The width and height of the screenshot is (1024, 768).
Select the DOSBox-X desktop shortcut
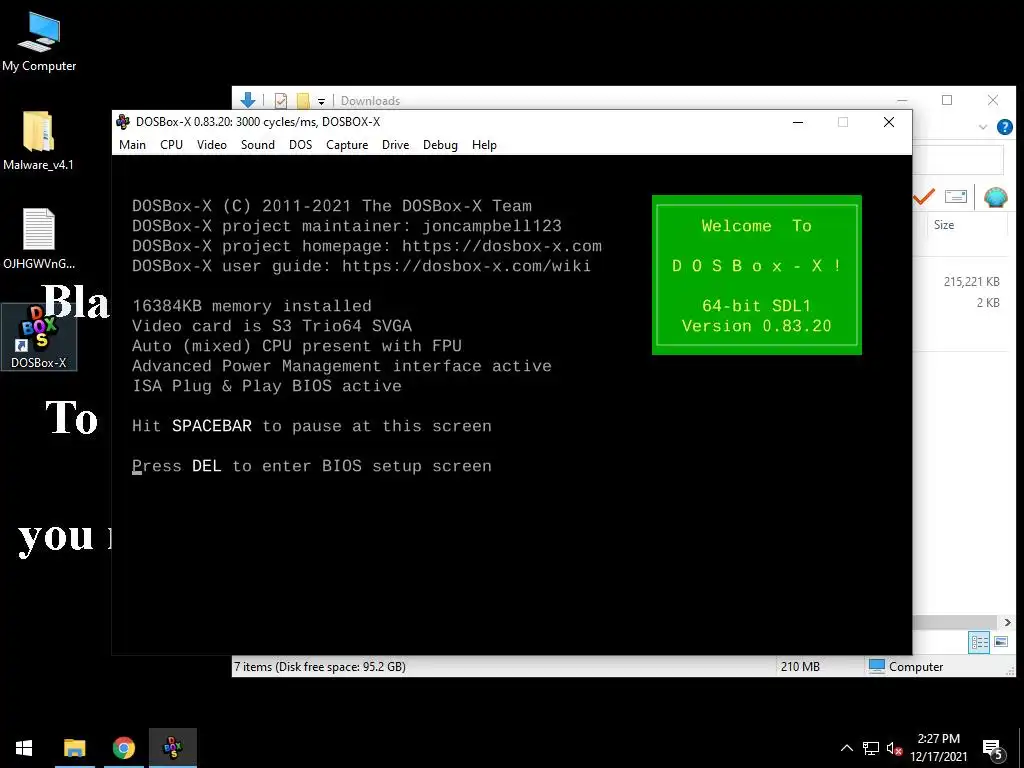coord(39,338)
